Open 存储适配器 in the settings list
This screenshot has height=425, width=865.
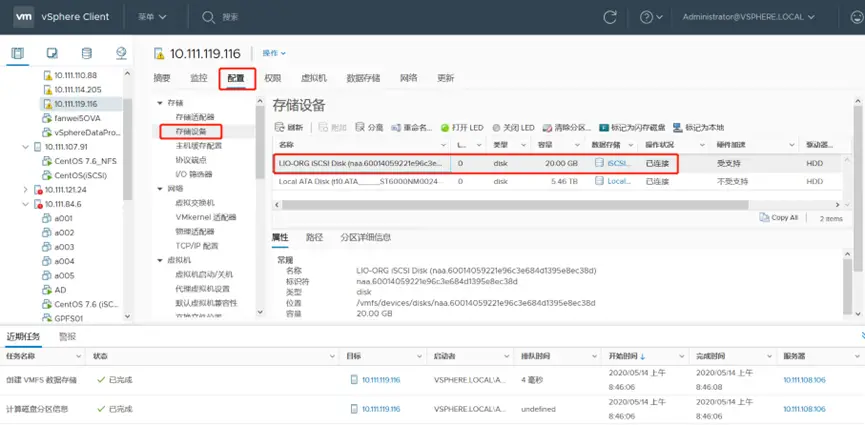point(195,118)
